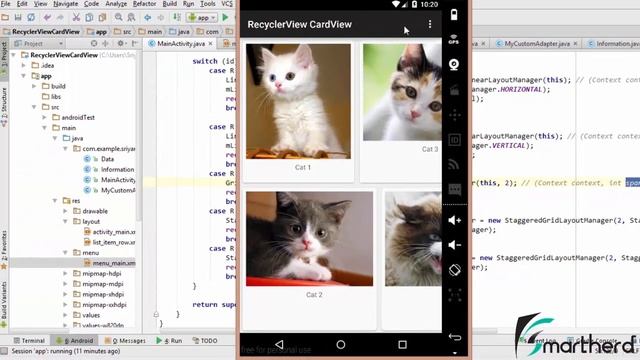This screenshot has height=360, width=640.
Task: Open the Terminal tool window
Action: tap(29, 340)
